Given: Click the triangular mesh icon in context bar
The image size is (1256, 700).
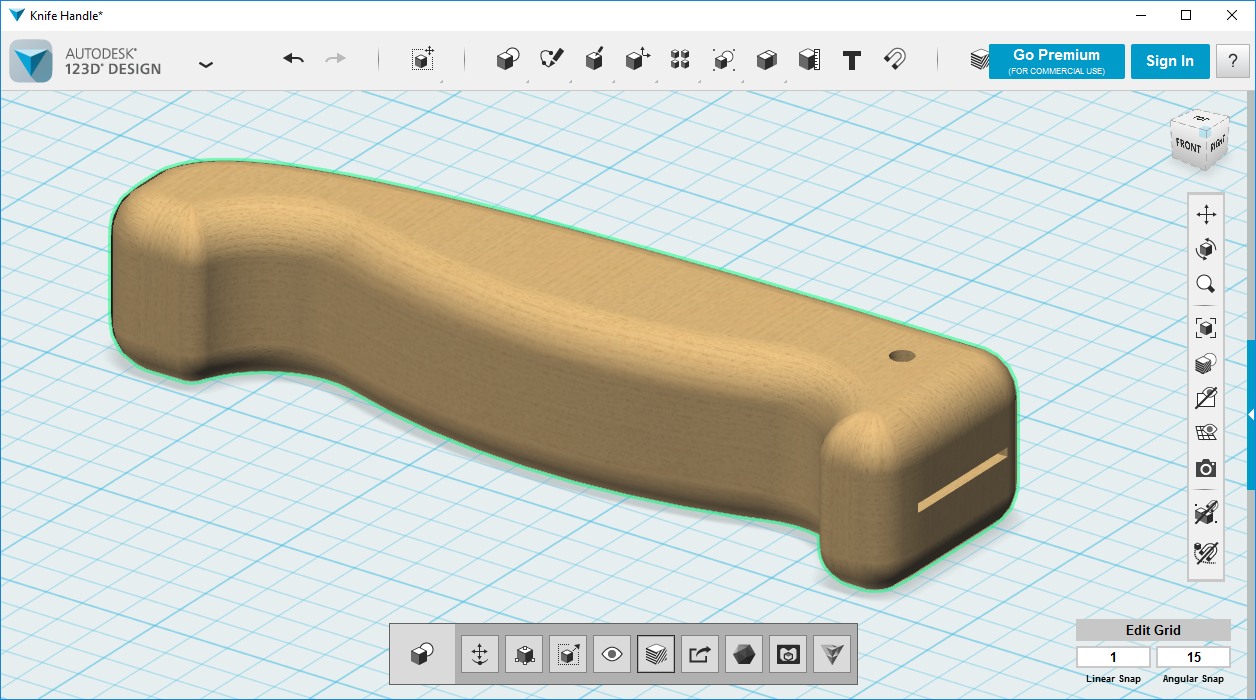Looking at the screenshot, I should click(x=831, y=655).
